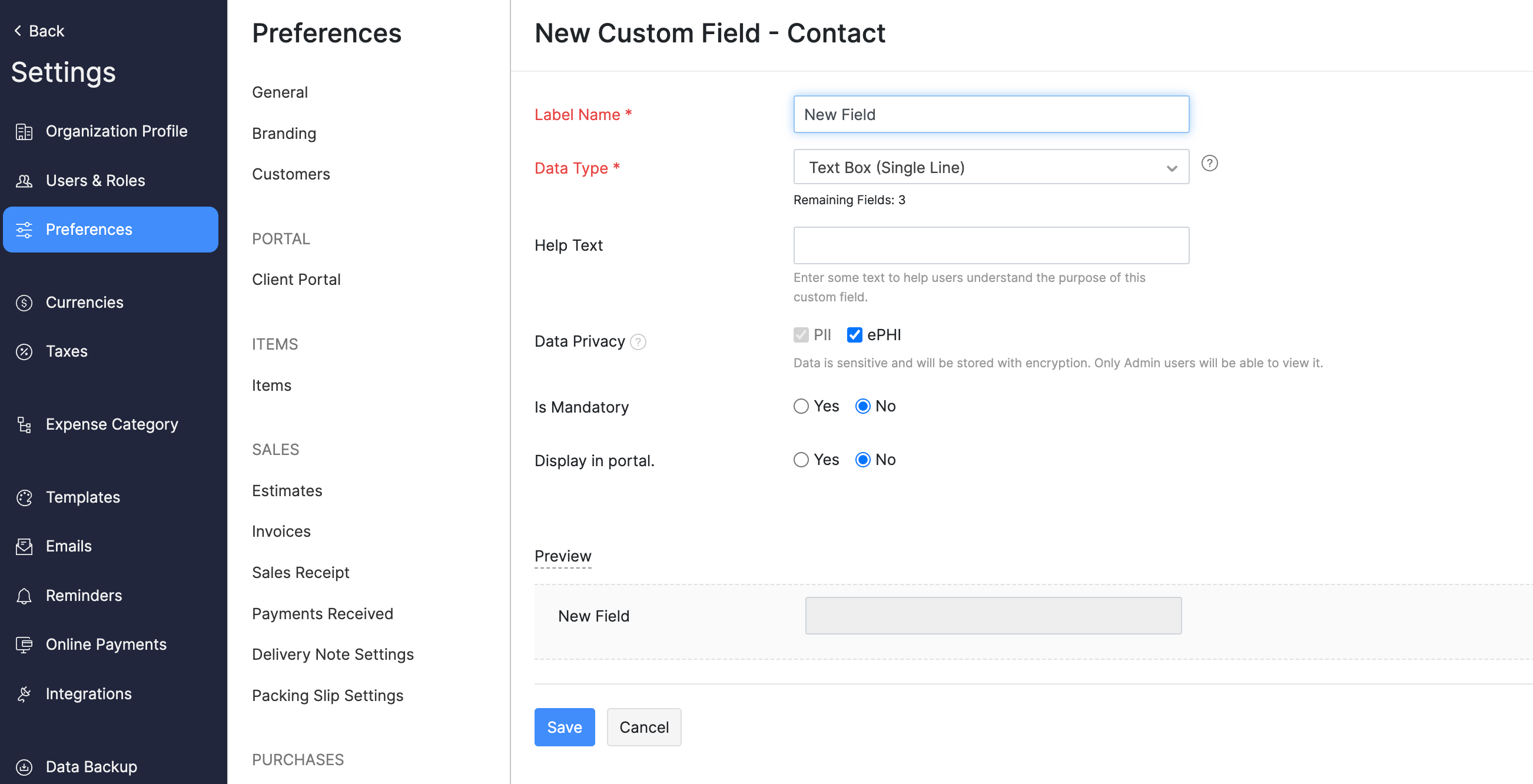
Task: Click Data Privacy question mark icon
Action: tap(638, 342)
